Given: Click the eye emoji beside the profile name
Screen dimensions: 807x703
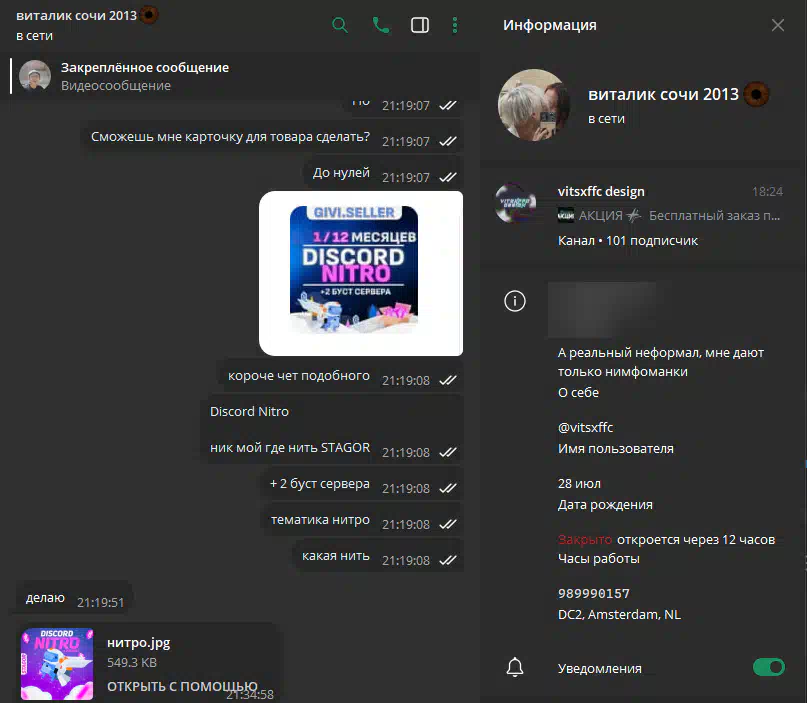Looking at the screenshot, I should [x=756, y=95].
